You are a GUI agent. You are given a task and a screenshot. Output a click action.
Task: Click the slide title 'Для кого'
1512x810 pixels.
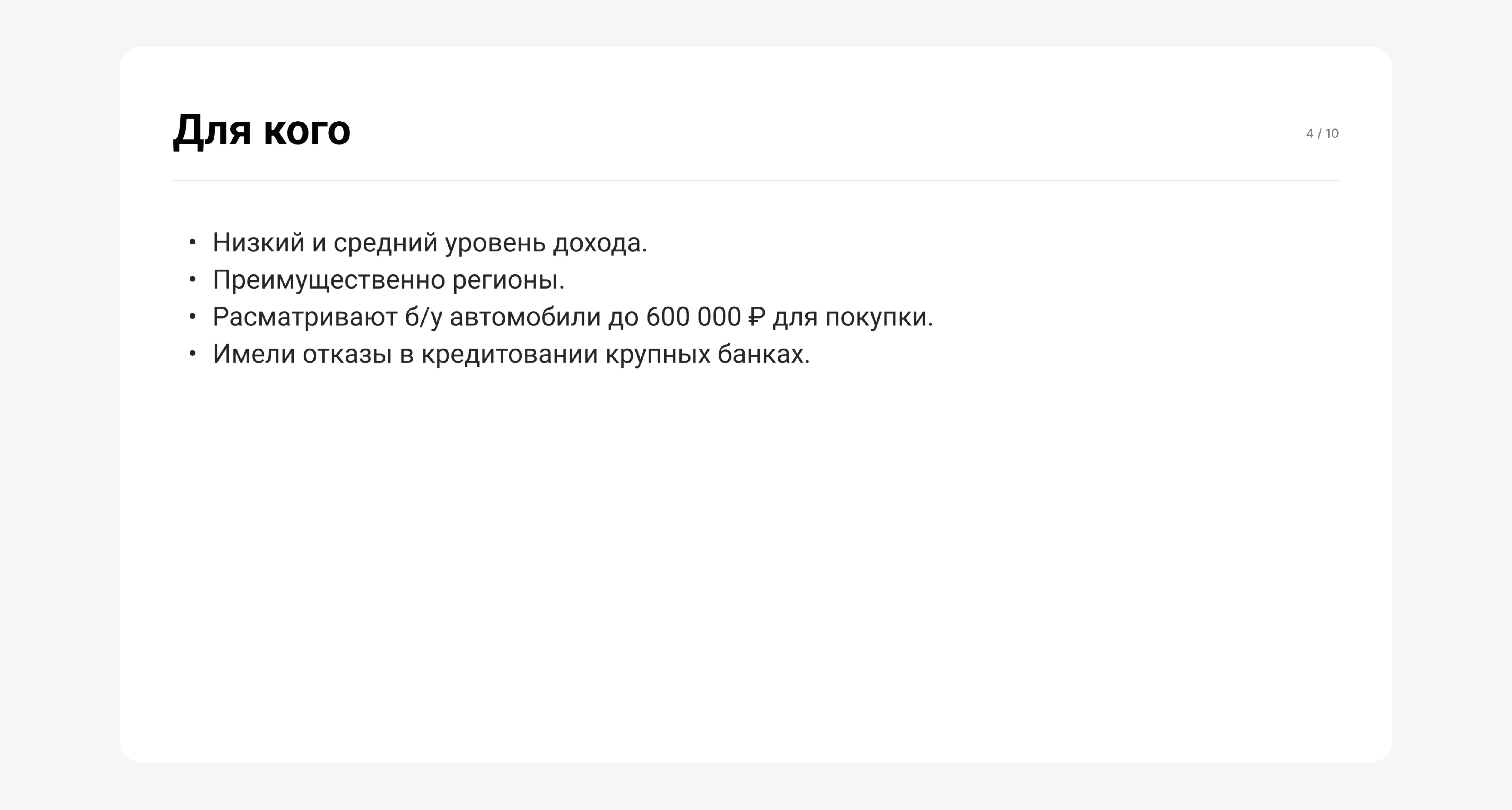click(x=262, y=130)
